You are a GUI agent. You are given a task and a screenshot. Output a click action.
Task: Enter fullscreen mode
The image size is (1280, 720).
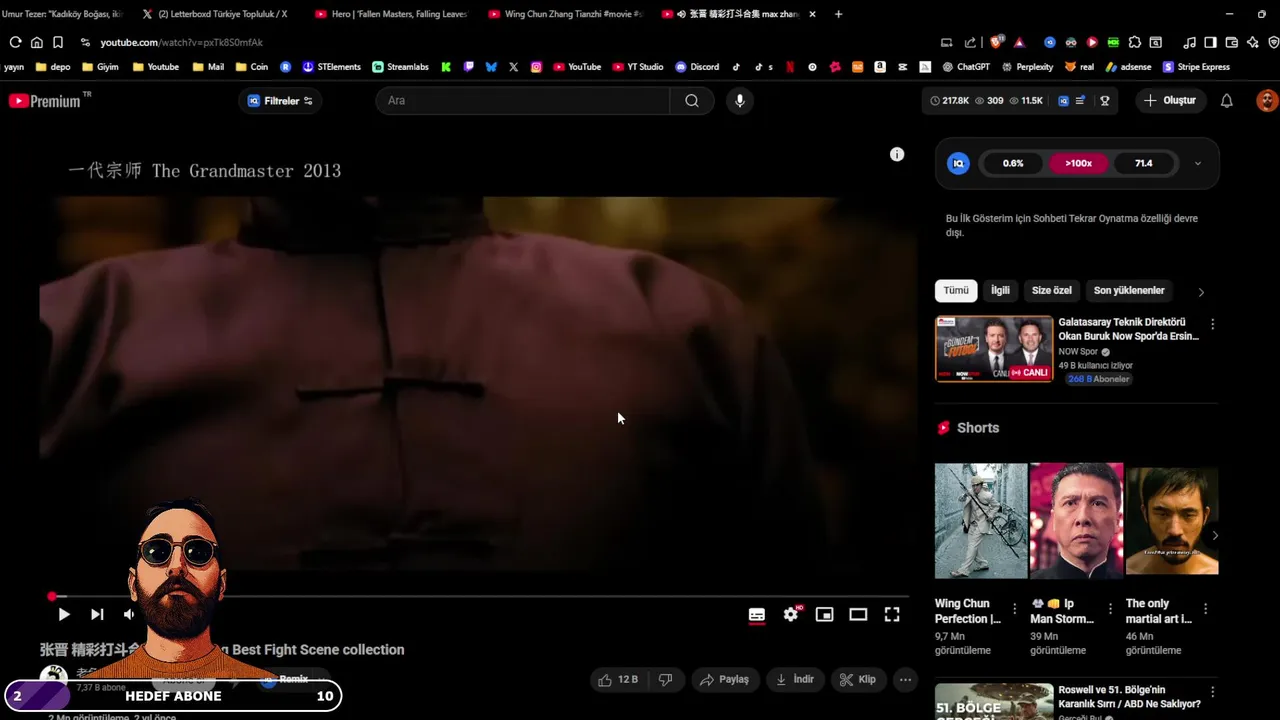(x=892, y=614)
